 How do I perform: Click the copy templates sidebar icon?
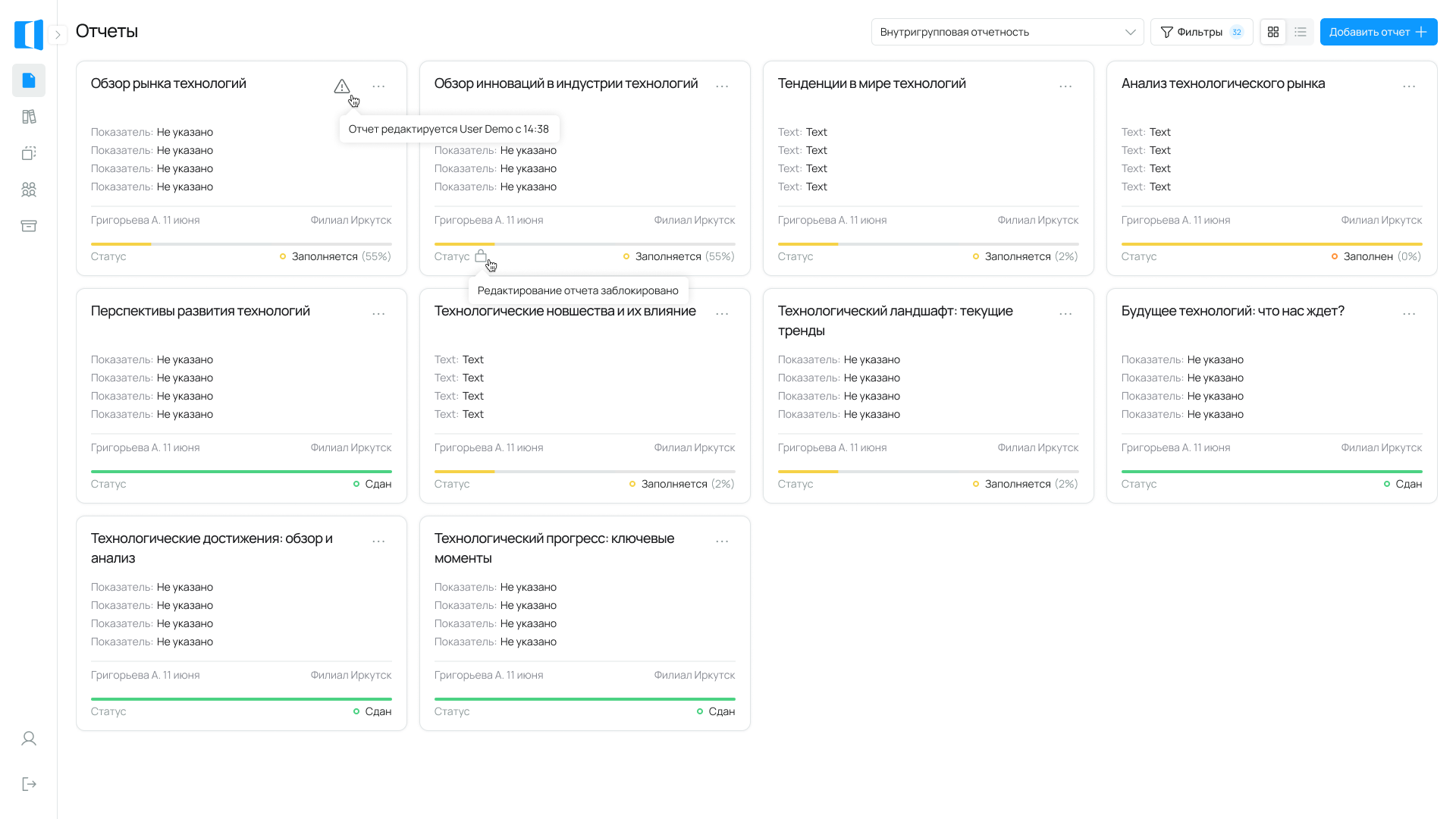pos(29,153)
